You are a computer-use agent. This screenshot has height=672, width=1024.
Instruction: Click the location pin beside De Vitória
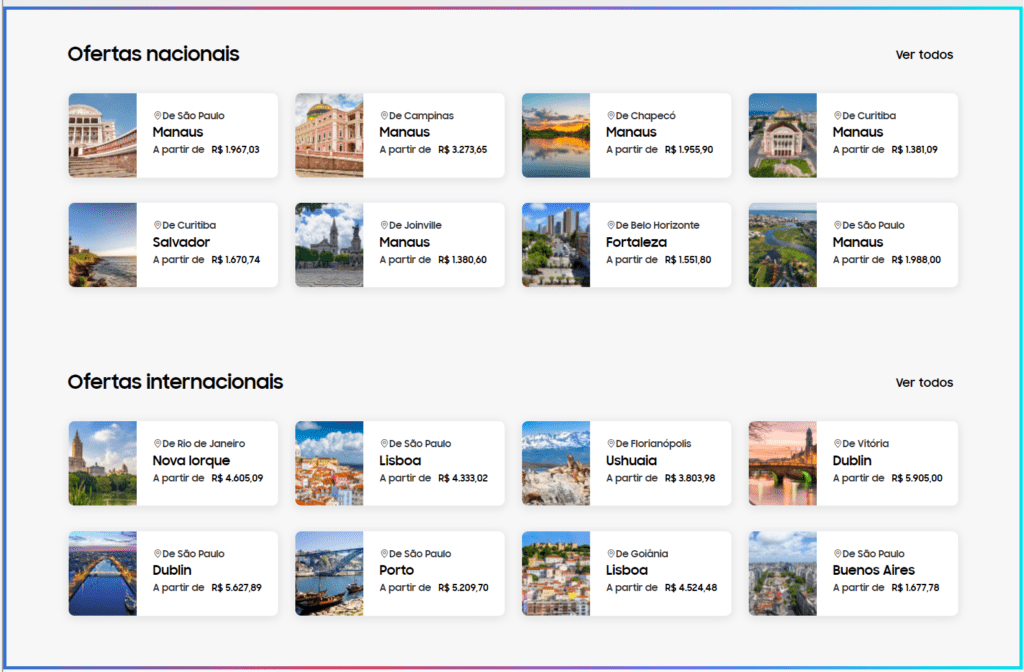(838, 444)
